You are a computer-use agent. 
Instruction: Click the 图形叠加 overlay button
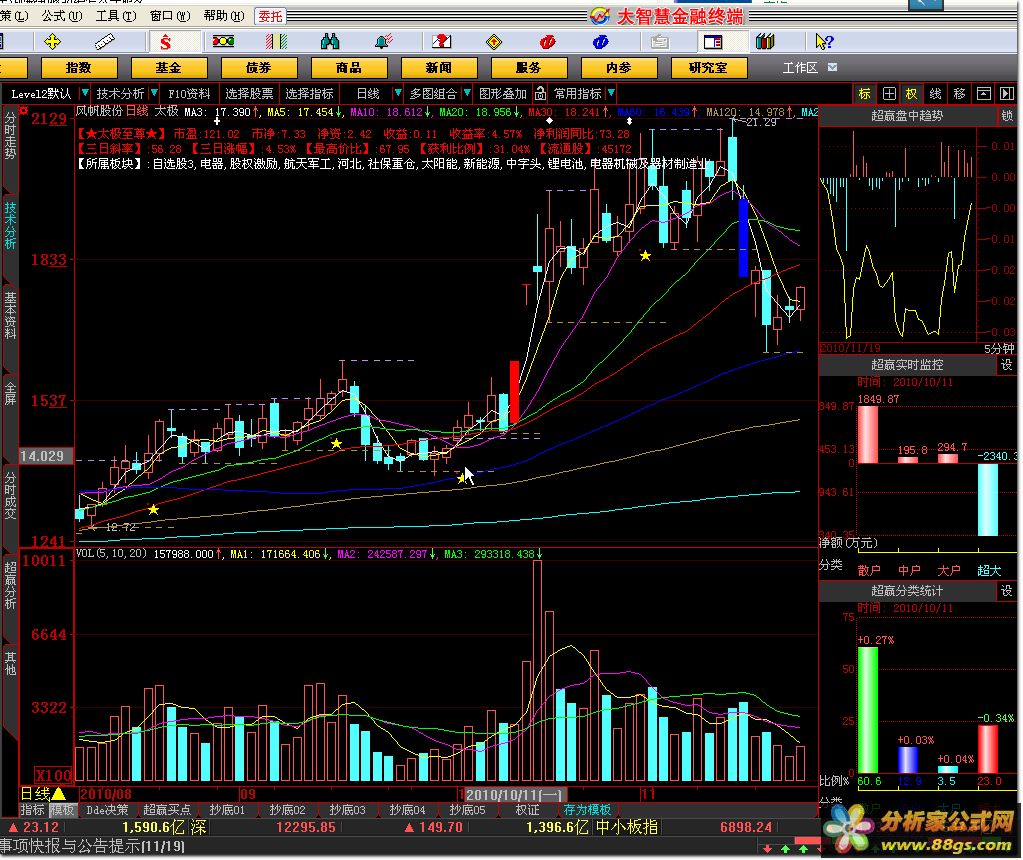click(x=502, y=93)
